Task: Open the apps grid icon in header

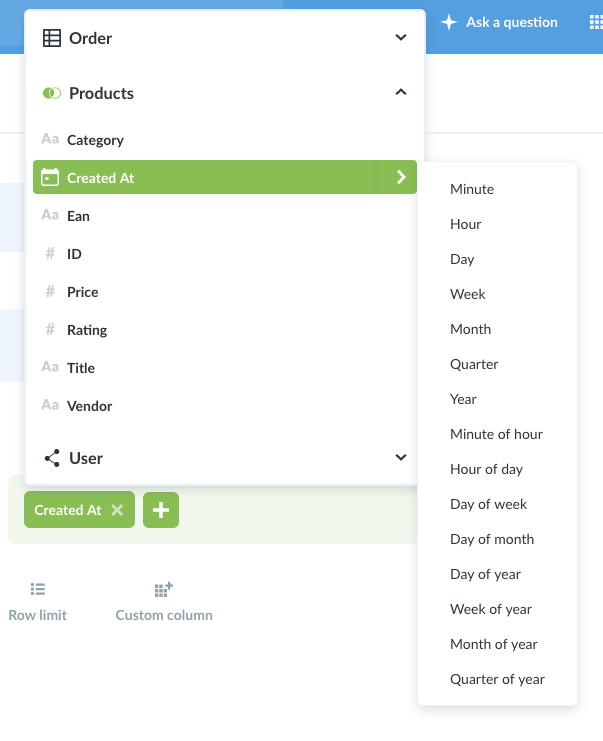Action: click(596, 22)
